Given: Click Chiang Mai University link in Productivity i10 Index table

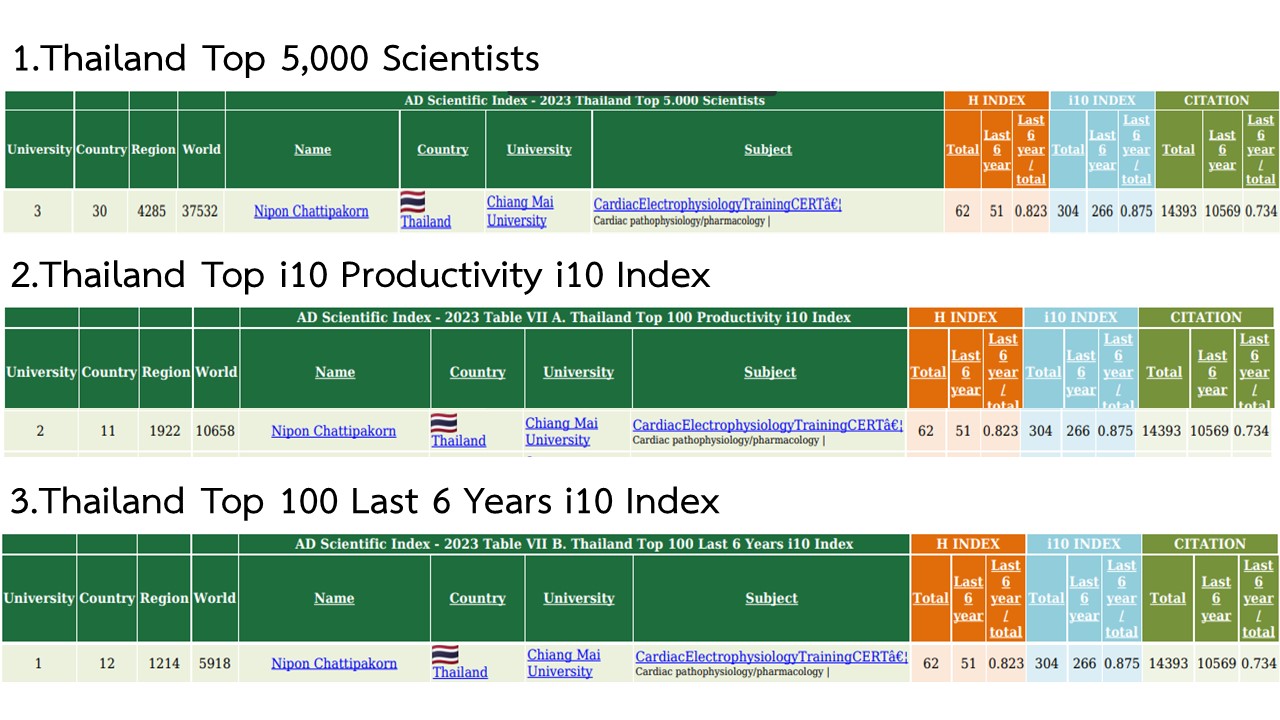Looking at the screenshot, I should coord(562,431).
